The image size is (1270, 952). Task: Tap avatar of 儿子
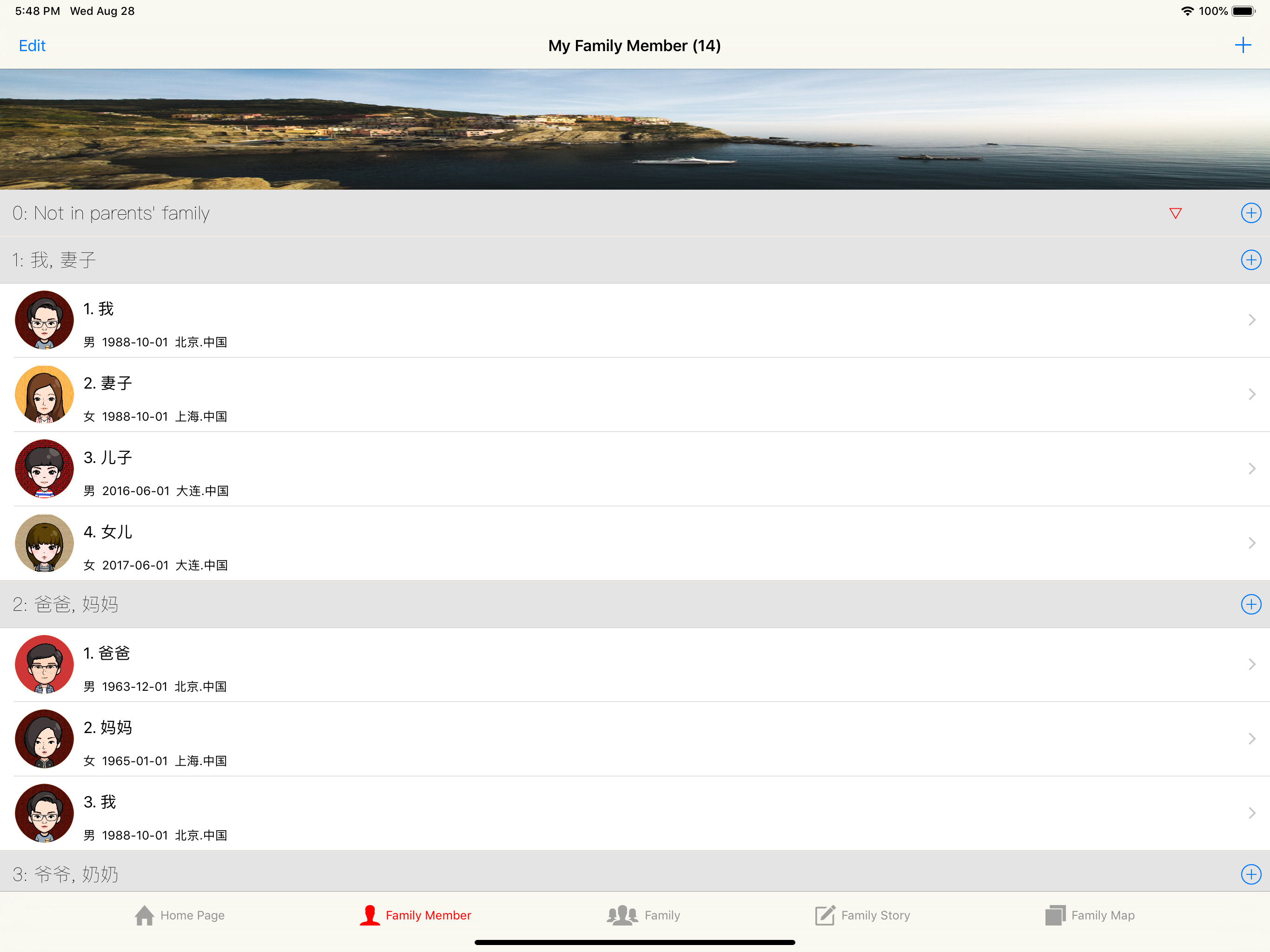[x=44, y=469]
